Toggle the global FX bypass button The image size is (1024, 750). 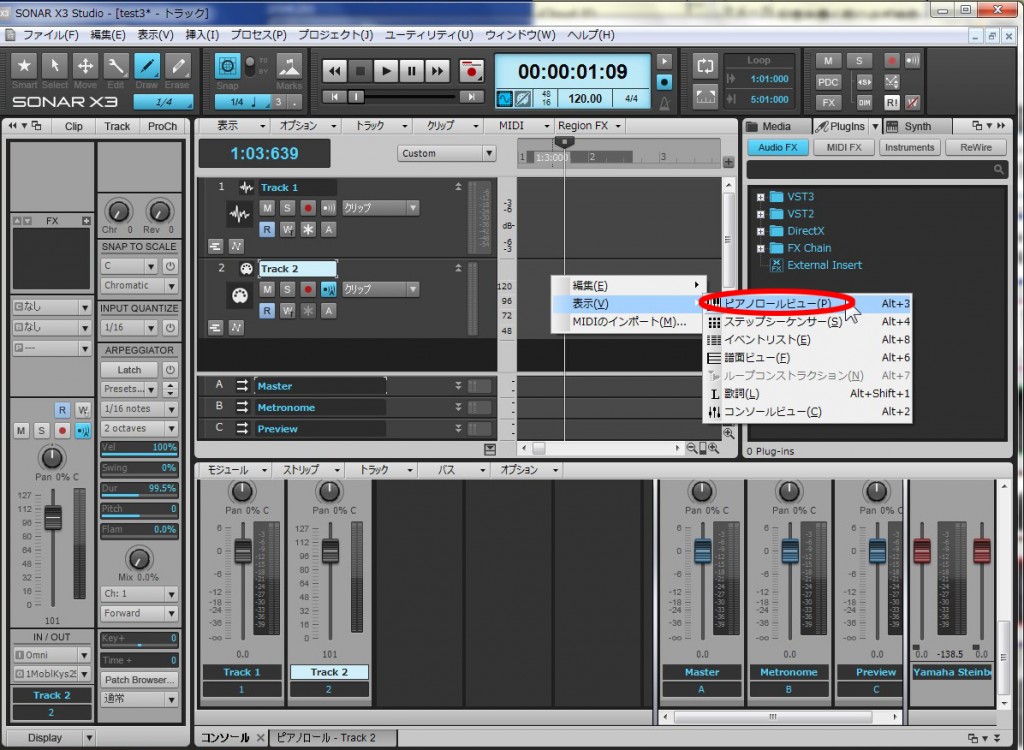pos(827,103)
